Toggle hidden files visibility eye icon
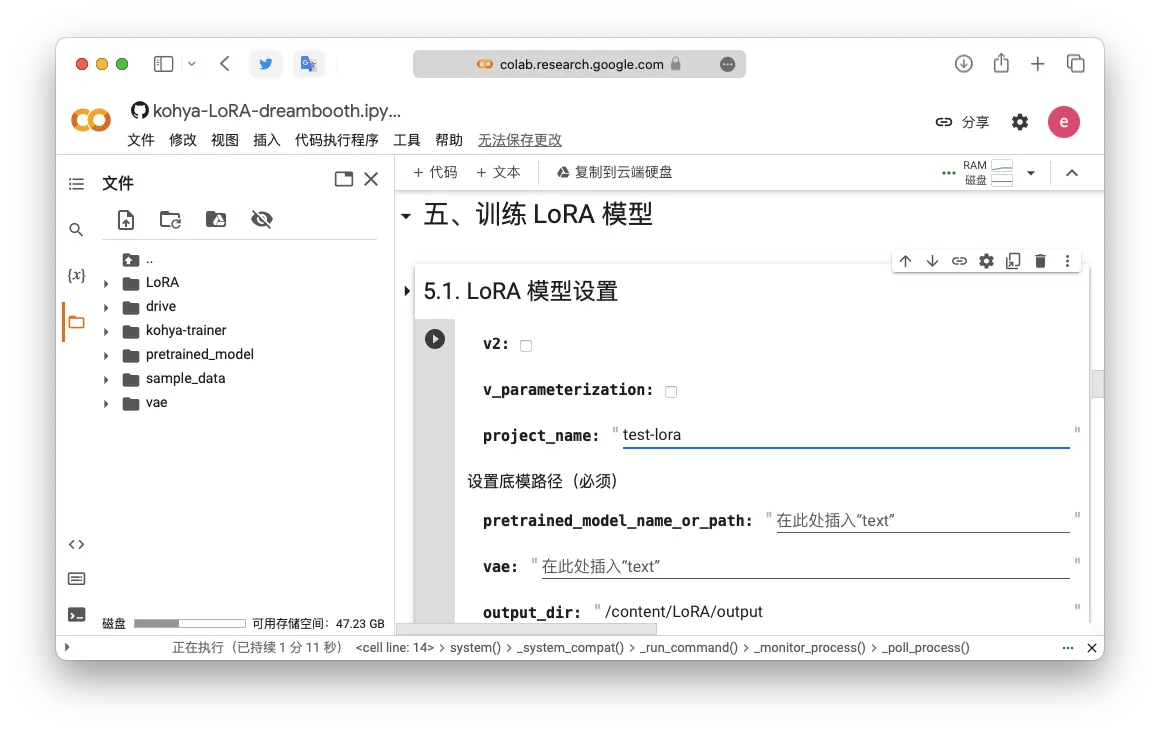 tap(262, 220)
